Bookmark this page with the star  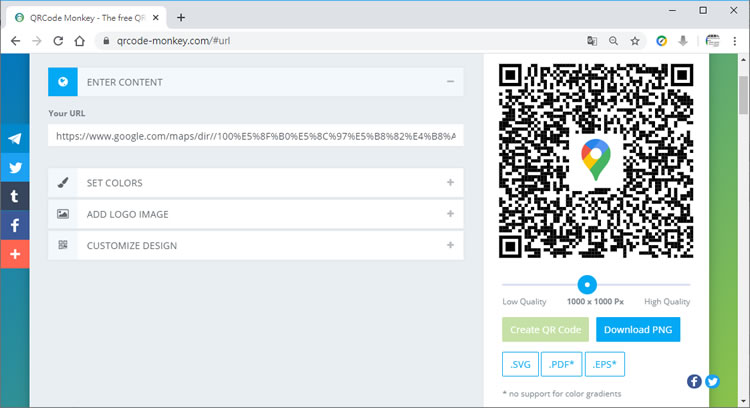(x=635, y=41)
